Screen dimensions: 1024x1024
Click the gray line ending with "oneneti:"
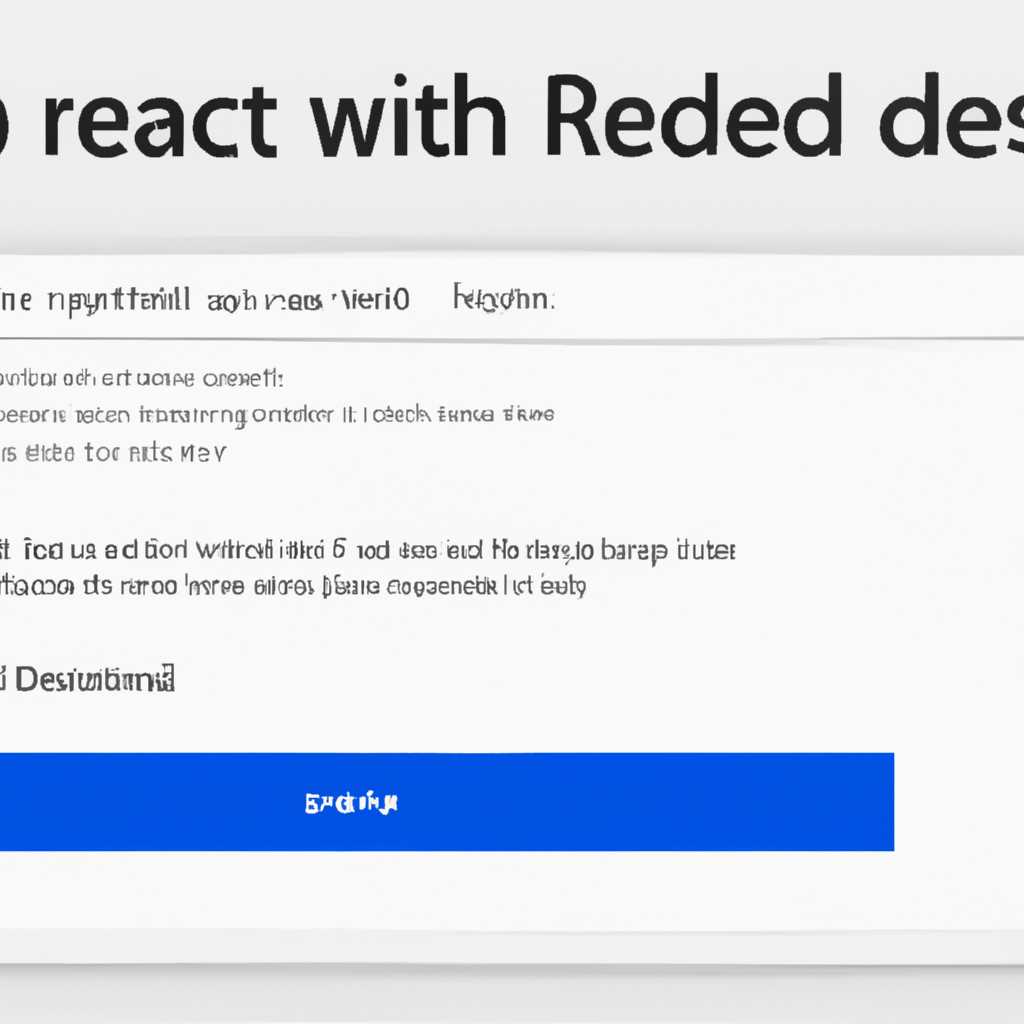tap(142, 379)
